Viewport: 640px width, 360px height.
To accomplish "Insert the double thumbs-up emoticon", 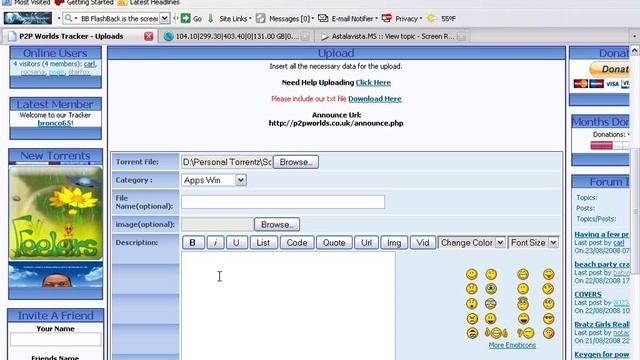I will coord(496,333).
